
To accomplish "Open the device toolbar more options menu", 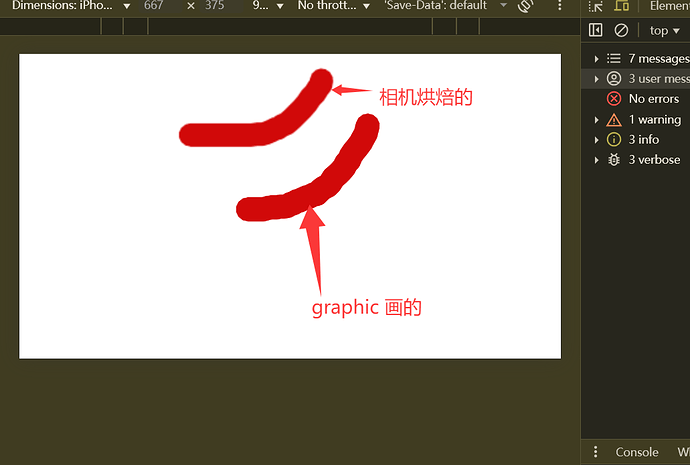I will (x=560, y=6).
